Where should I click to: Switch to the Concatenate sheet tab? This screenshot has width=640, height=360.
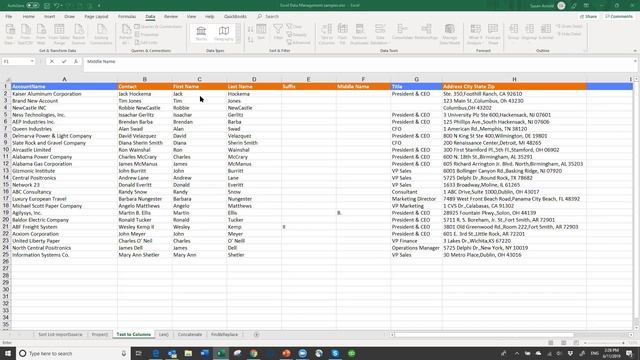pos(190,334)
